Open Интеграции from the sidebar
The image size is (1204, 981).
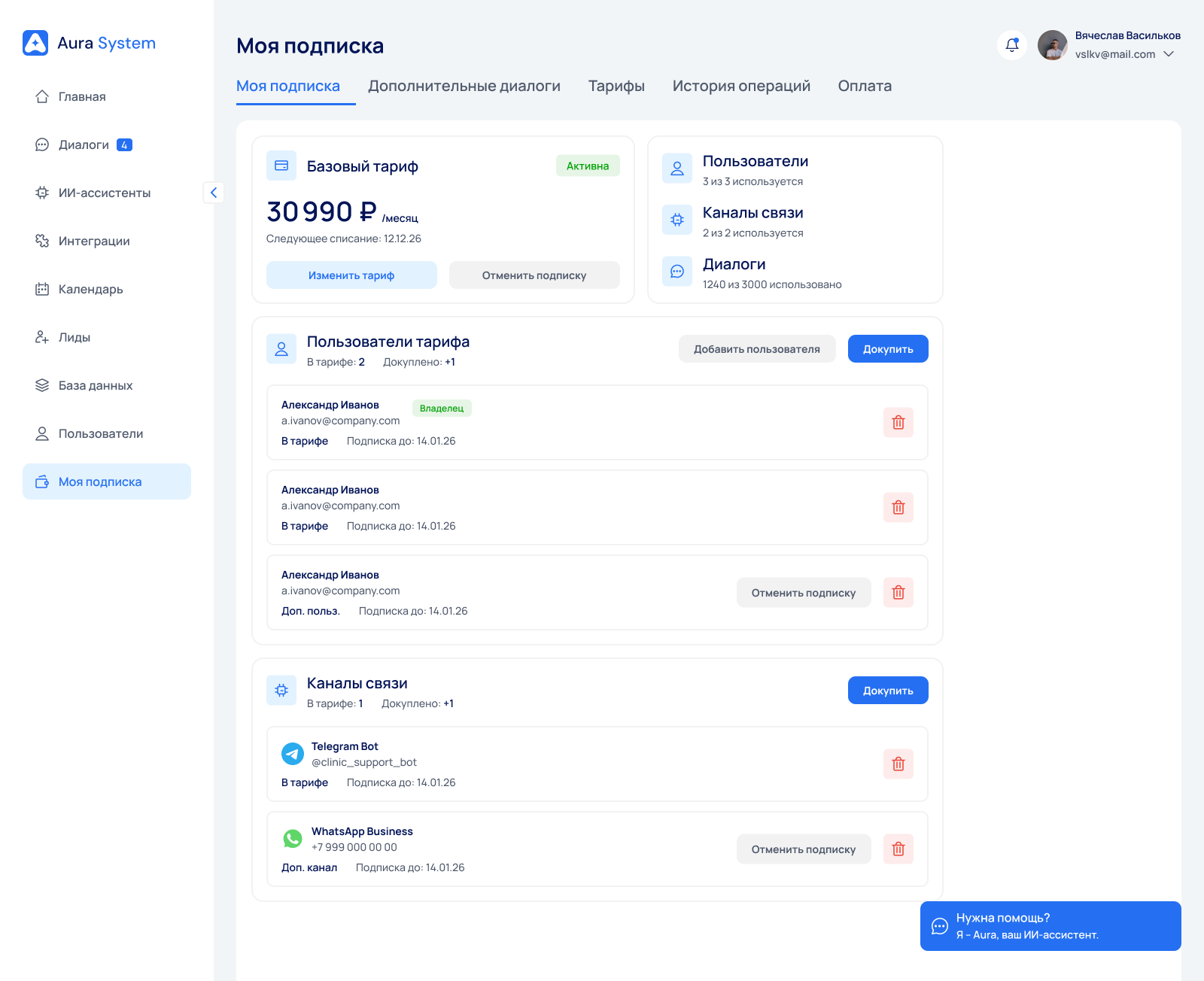pos(94,241)
